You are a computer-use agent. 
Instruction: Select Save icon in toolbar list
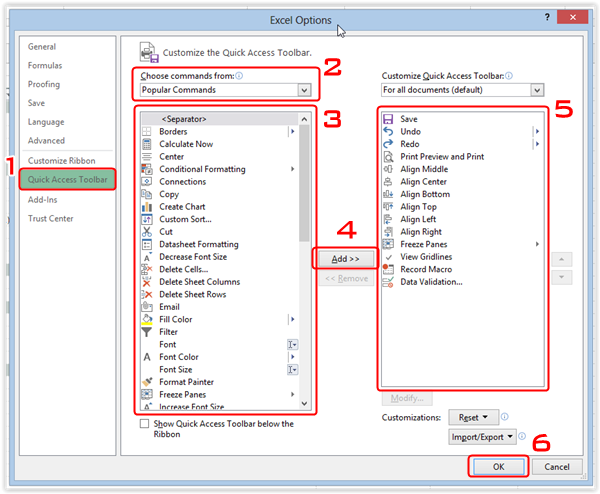click(x=388, y=119)
